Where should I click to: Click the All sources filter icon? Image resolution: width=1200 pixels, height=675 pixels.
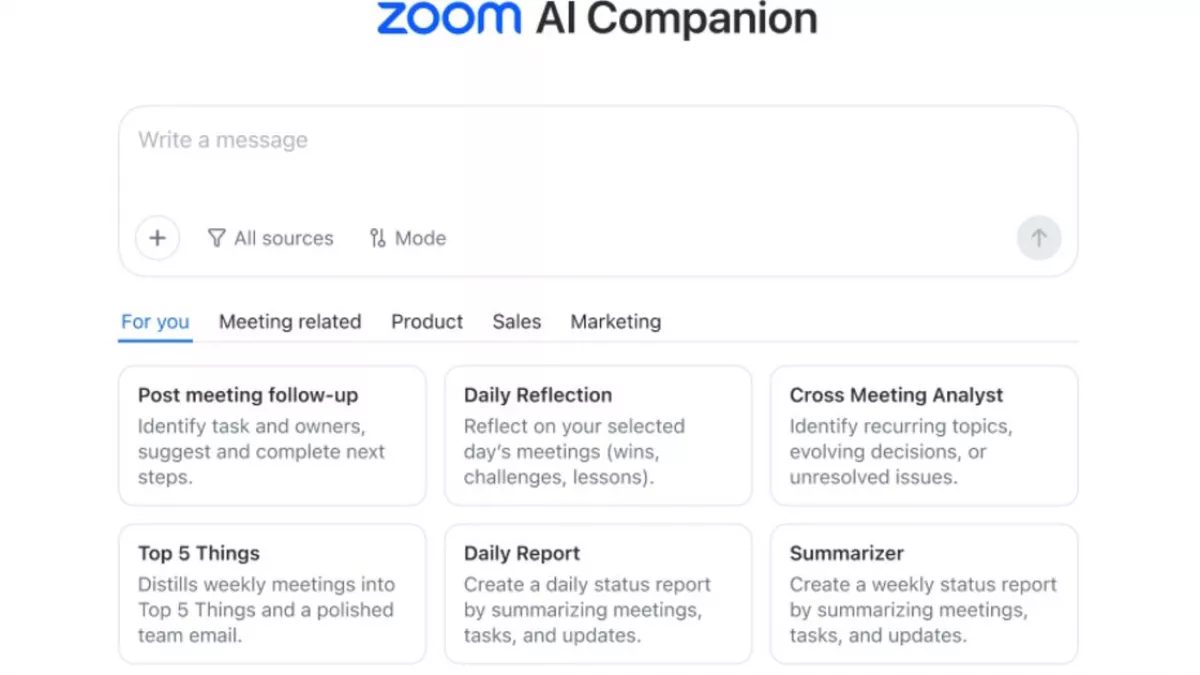pos(216,238)
